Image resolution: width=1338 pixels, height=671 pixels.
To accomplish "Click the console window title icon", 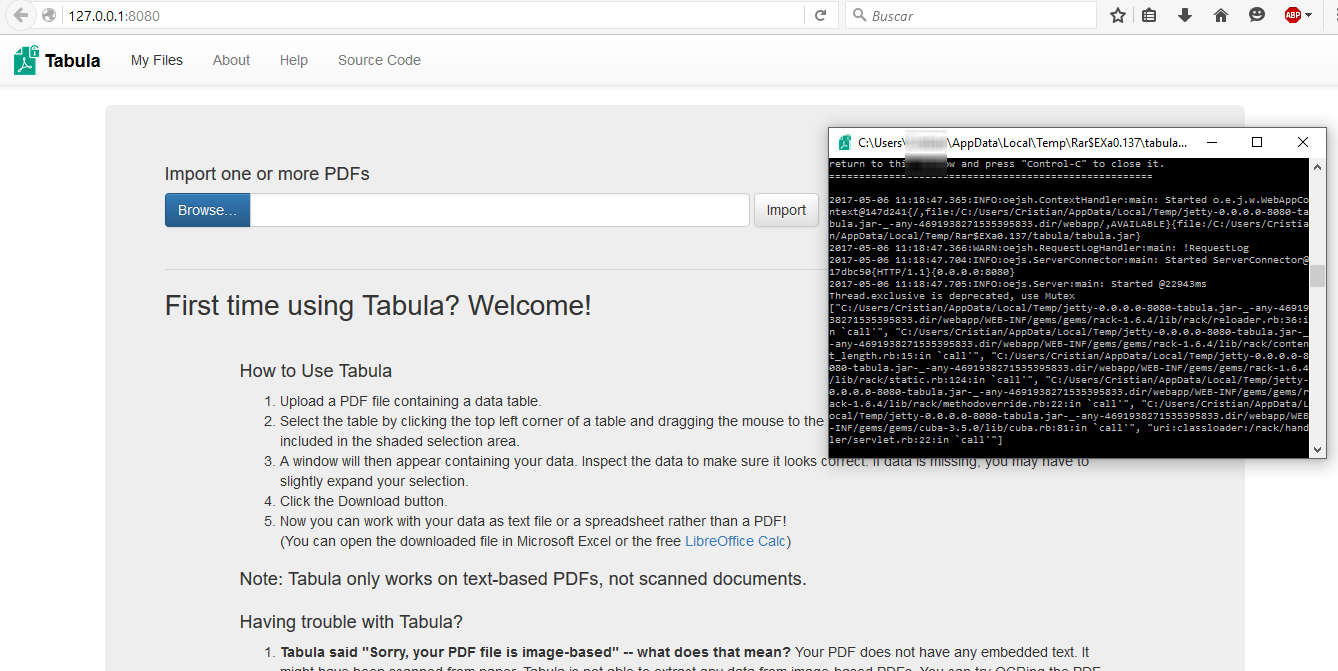I will 845,143.
